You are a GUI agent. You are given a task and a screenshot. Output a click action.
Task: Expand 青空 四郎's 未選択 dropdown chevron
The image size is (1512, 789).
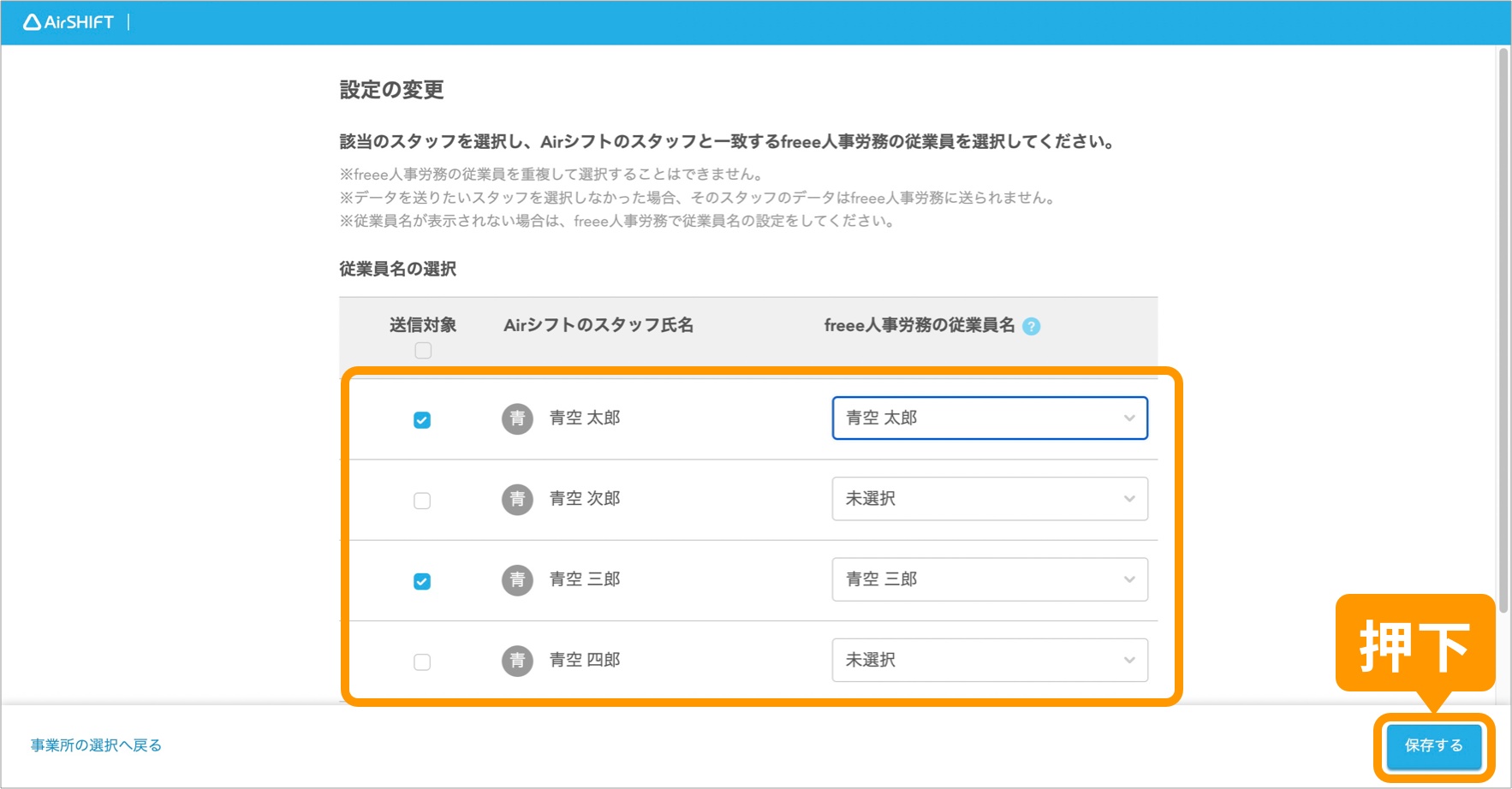click(1129, 660)
